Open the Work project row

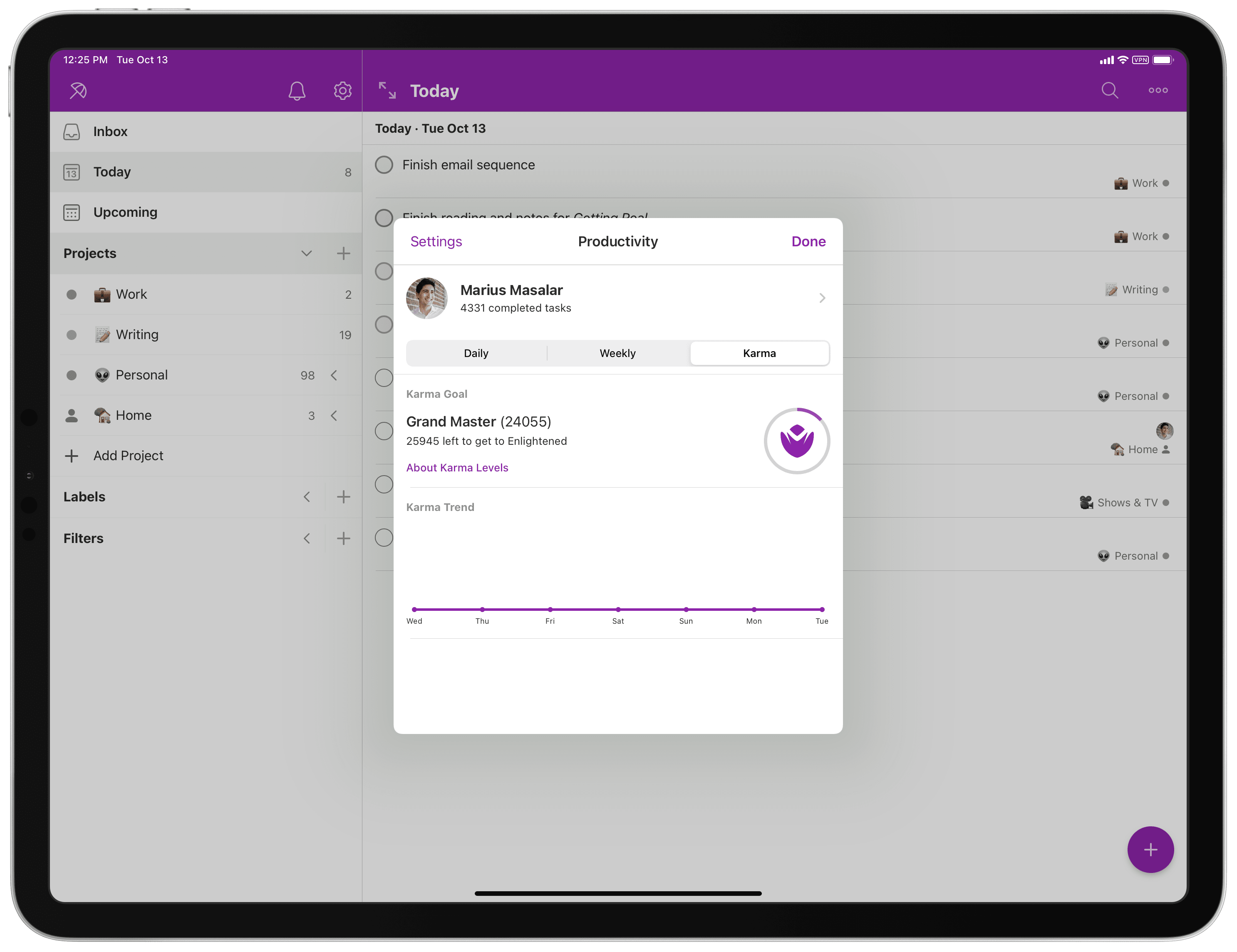[x=206, y=295]
